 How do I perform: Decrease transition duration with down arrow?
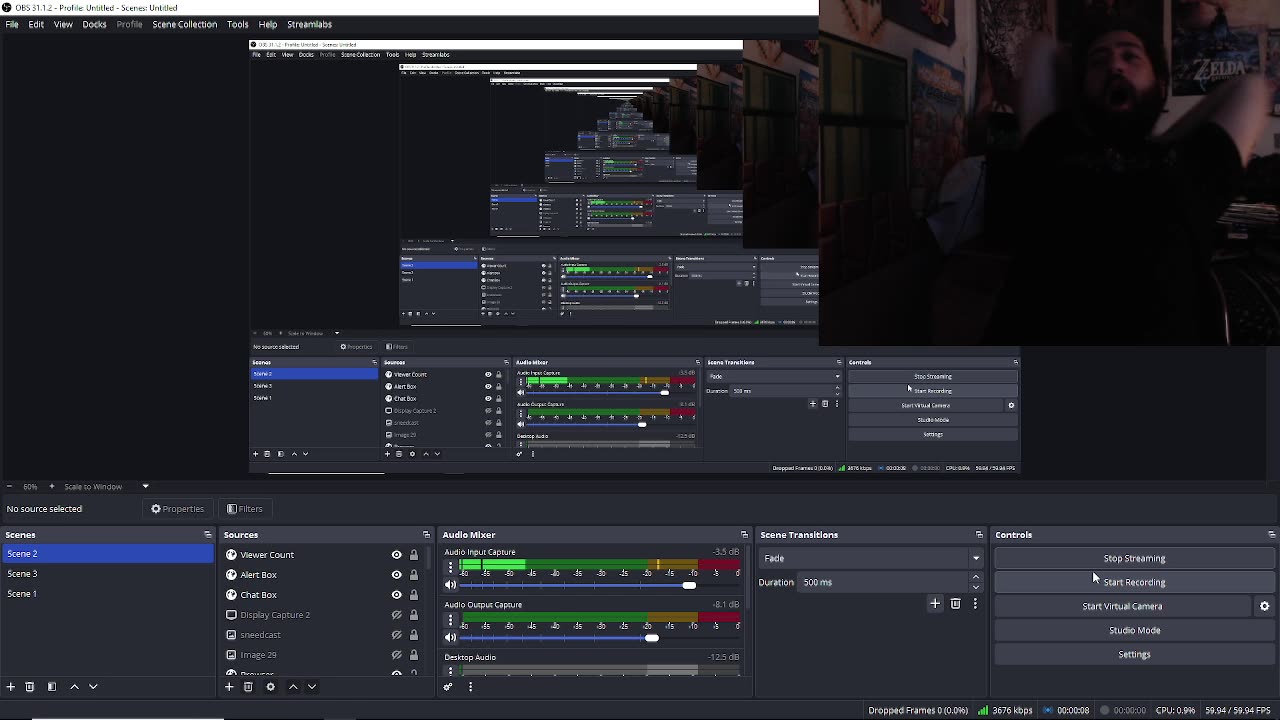pyautogui.click(x=976, y=587)
